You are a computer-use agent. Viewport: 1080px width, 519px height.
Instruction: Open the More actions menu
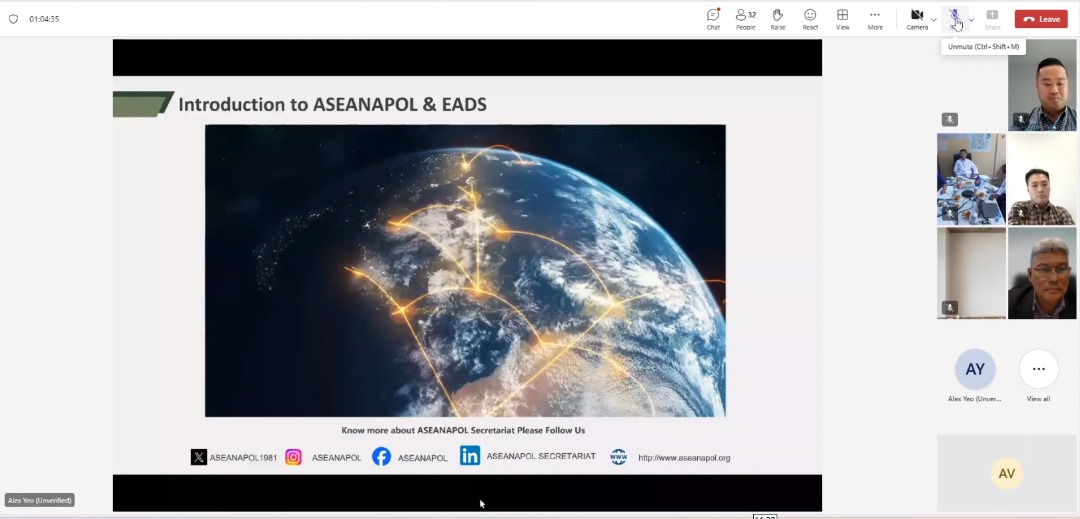875,18
